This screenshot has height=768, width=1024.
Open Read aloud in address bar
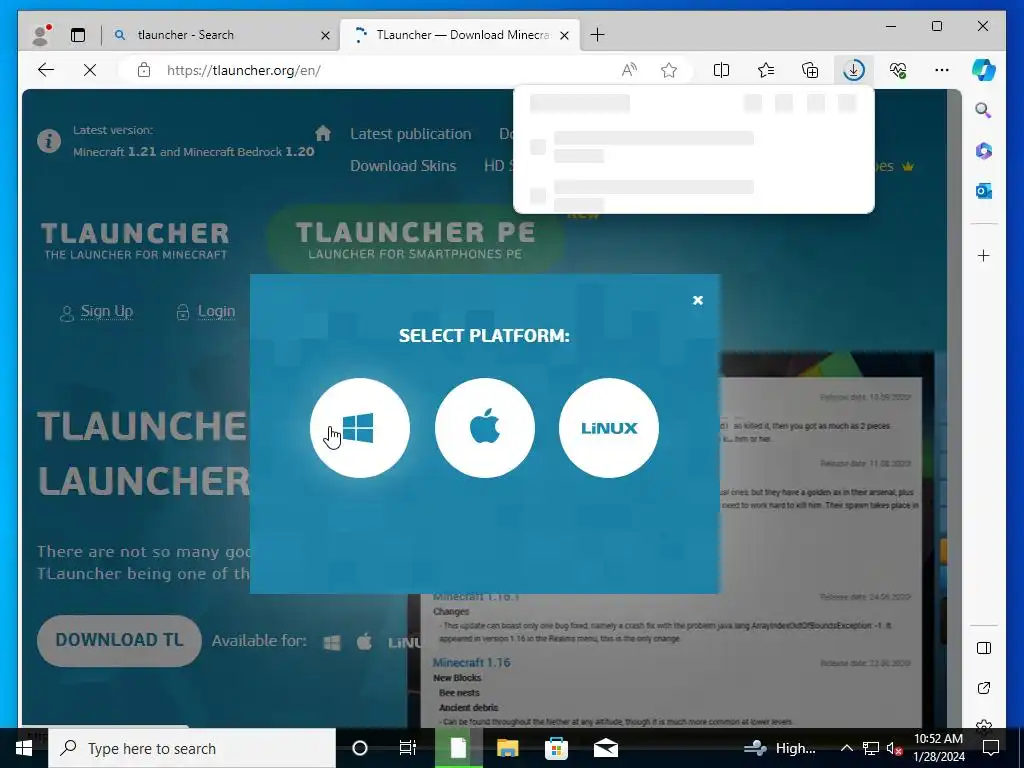point(629,70)
